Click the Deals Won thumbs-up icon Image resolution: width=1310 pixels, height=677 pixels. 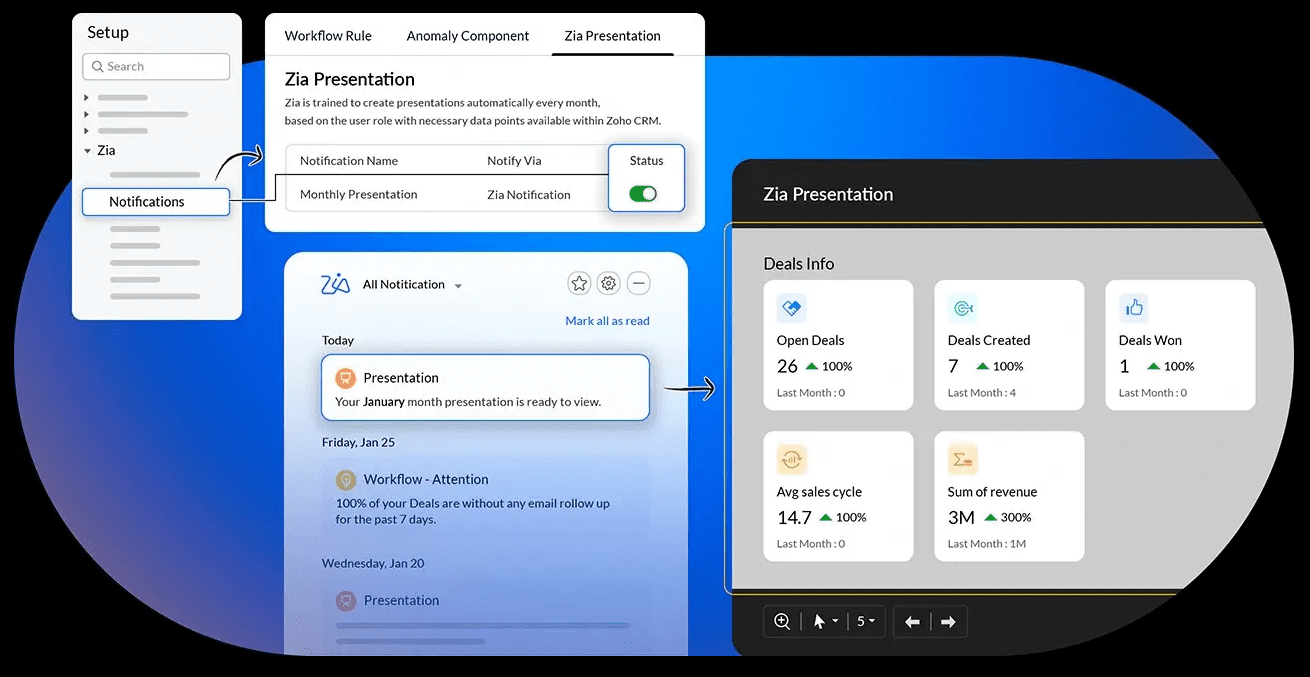[x=1133, y=308]
